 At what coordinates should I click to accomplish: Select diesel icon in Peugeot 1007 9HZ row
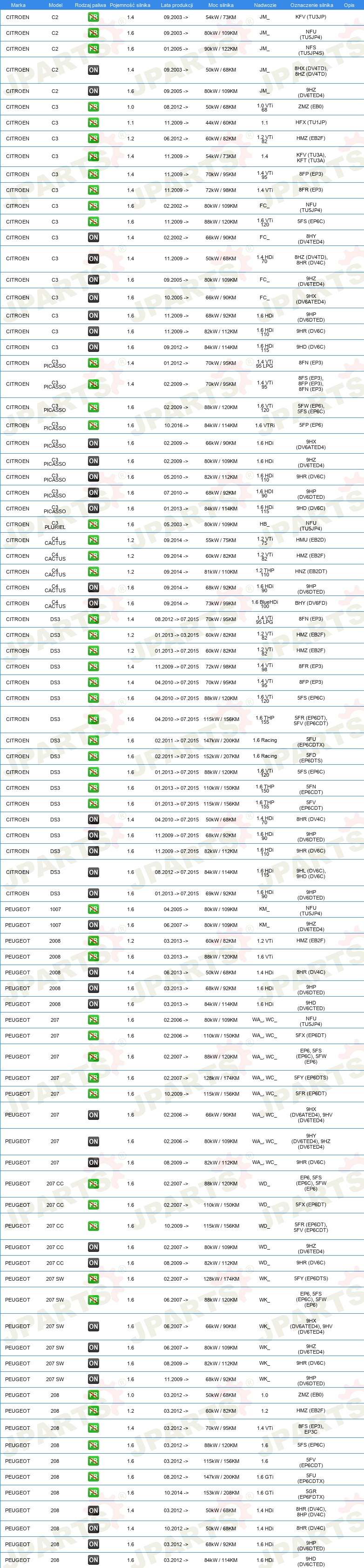pos(93,925)
